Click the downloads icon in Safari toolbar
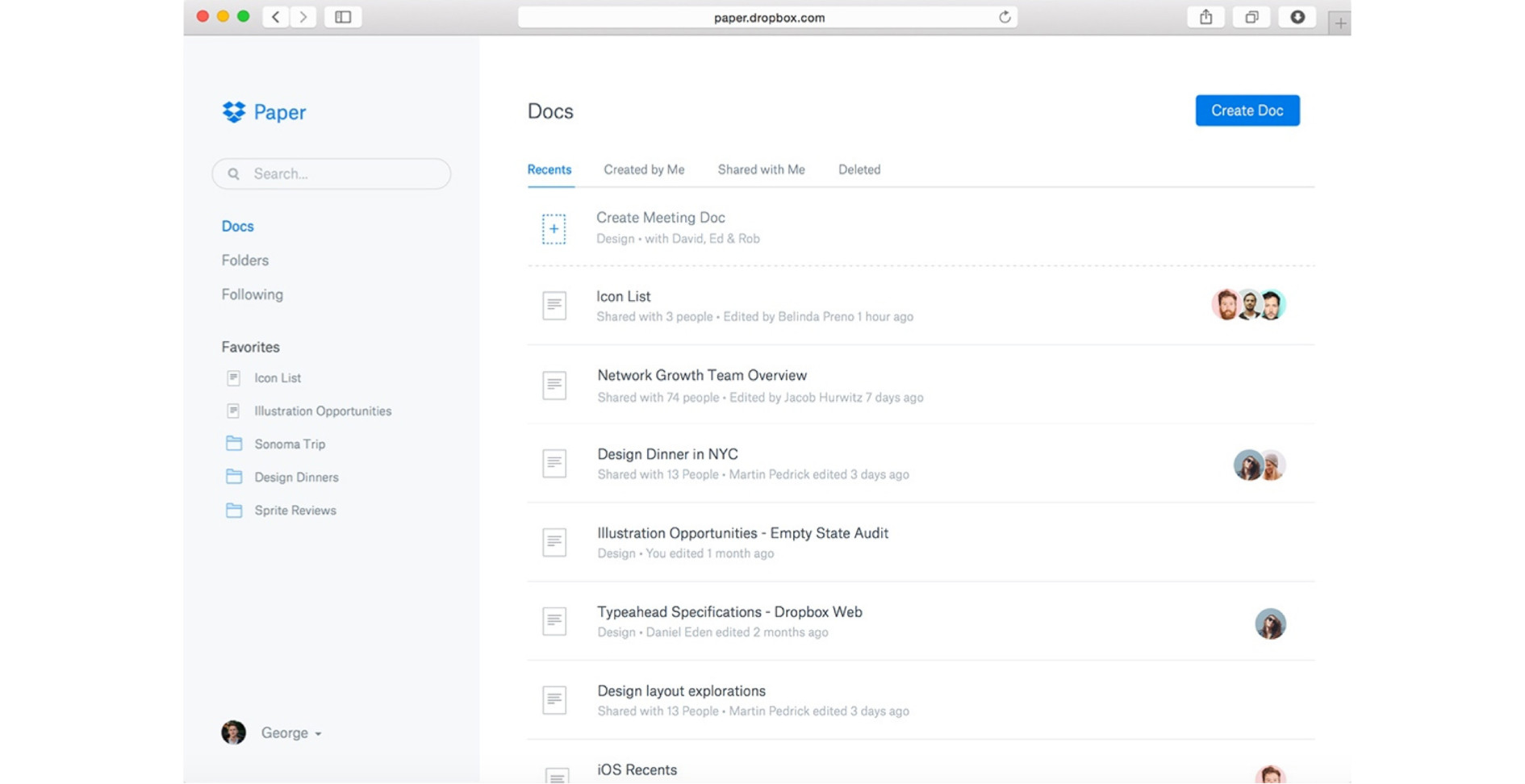The width and height of the screenshot is (1525, 784). (1297, 16)
